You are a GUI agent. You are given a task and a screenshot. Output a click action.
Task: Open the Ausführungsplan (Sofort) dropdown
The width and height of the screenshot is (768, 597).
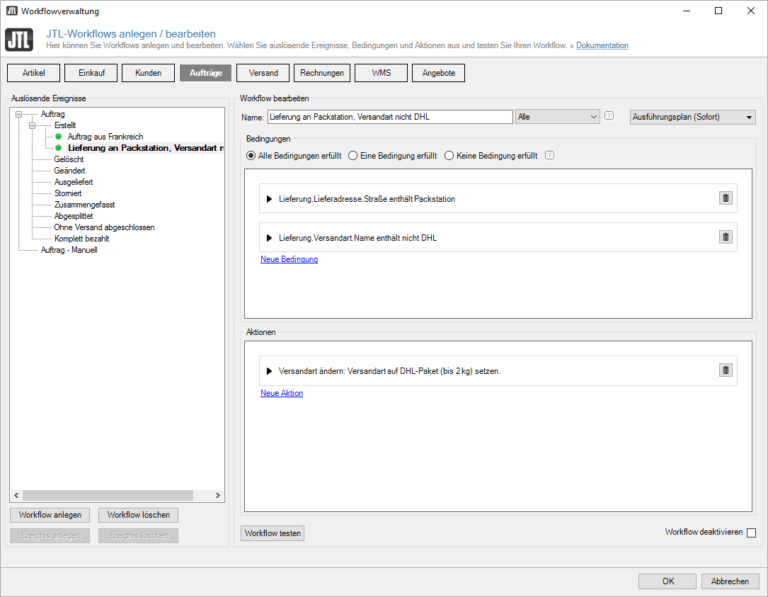pyautogui.click(x=692, y=117)
